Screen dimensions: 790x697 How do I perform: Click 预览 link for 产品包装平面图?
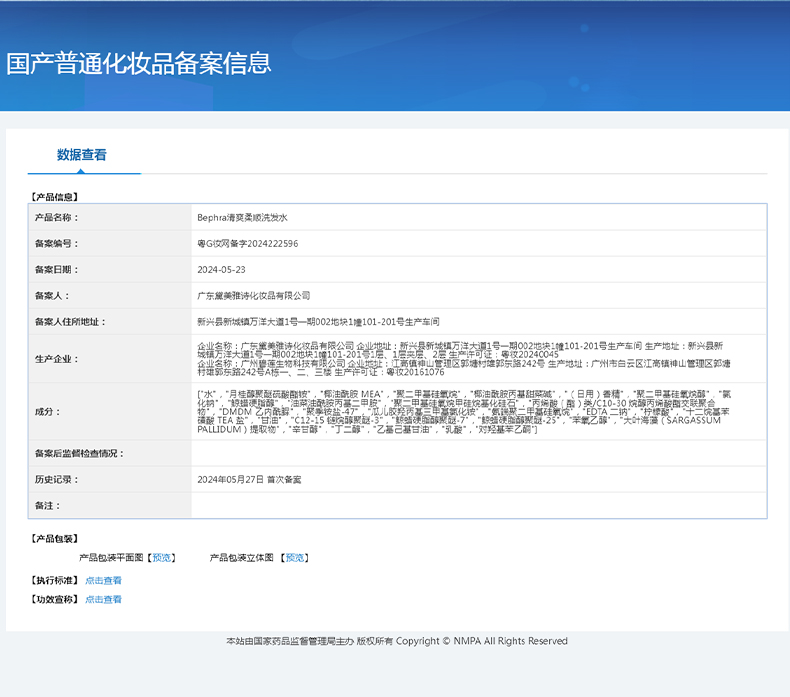click(x=163, y=558)
